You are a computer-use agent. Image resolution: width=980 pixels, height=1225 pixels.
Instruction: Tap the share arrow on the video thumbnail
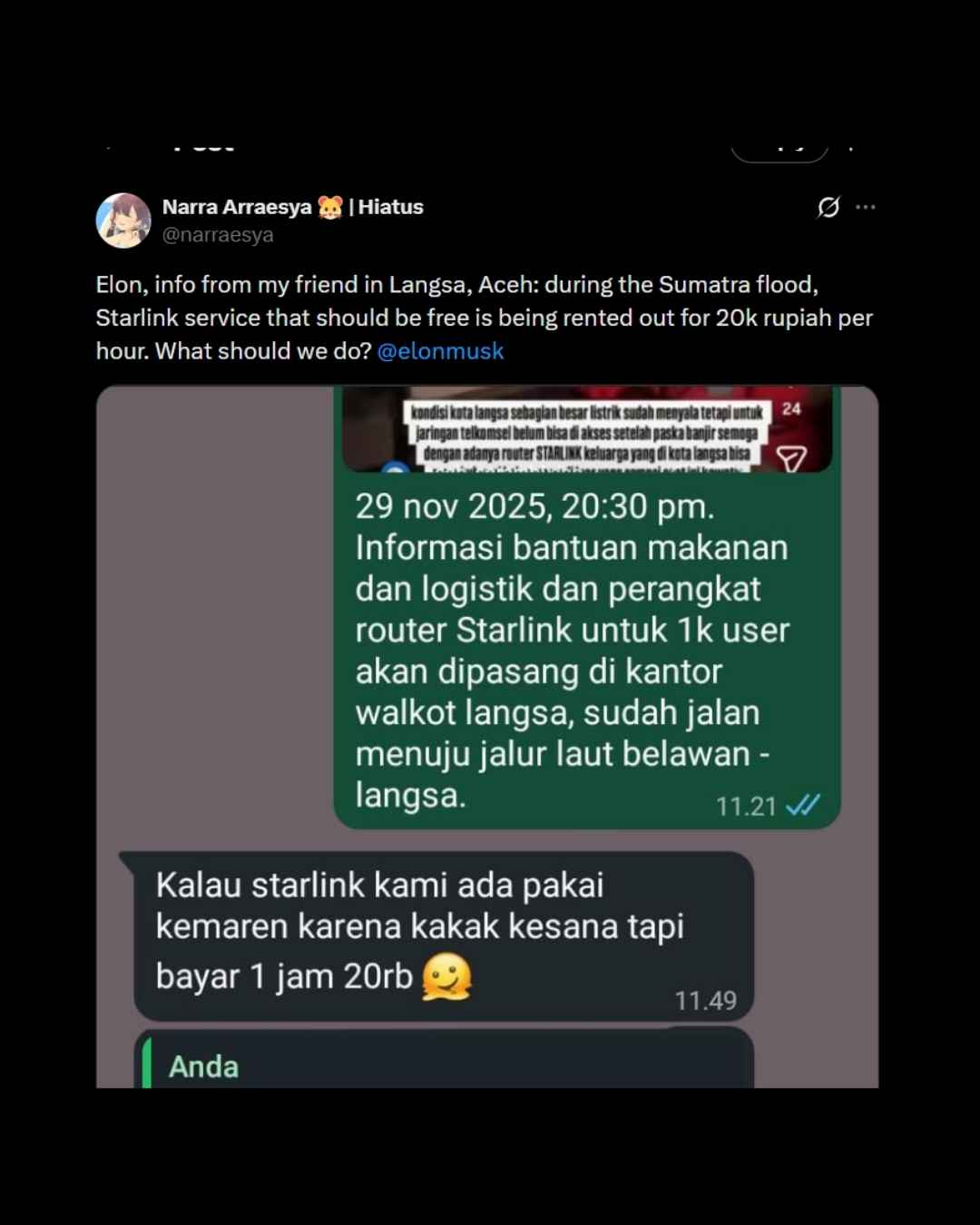pyautogui.click(x=791, y=458)
